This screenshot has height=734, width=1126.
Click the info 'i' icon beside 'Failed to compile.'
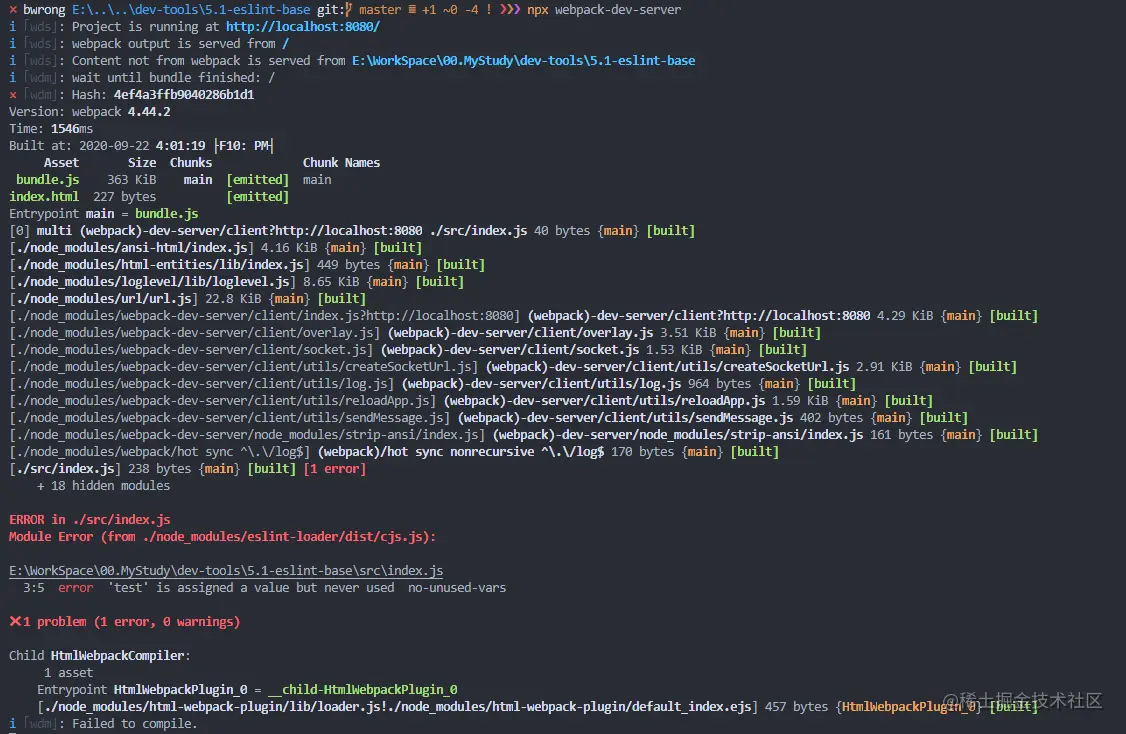12,723
